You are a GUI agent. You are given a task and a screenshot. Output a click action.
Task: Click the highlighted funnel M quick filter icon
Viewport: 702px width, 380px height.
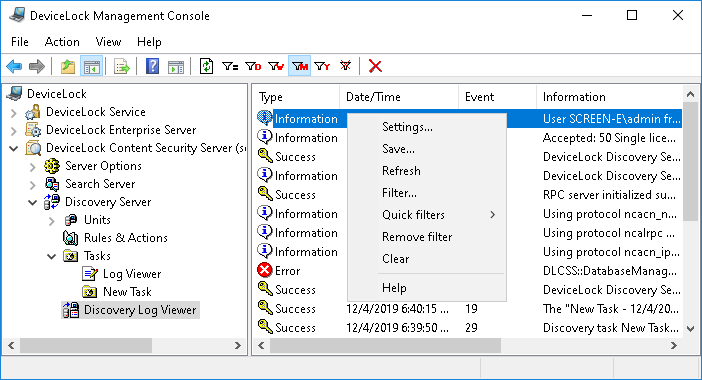[300, 67]
